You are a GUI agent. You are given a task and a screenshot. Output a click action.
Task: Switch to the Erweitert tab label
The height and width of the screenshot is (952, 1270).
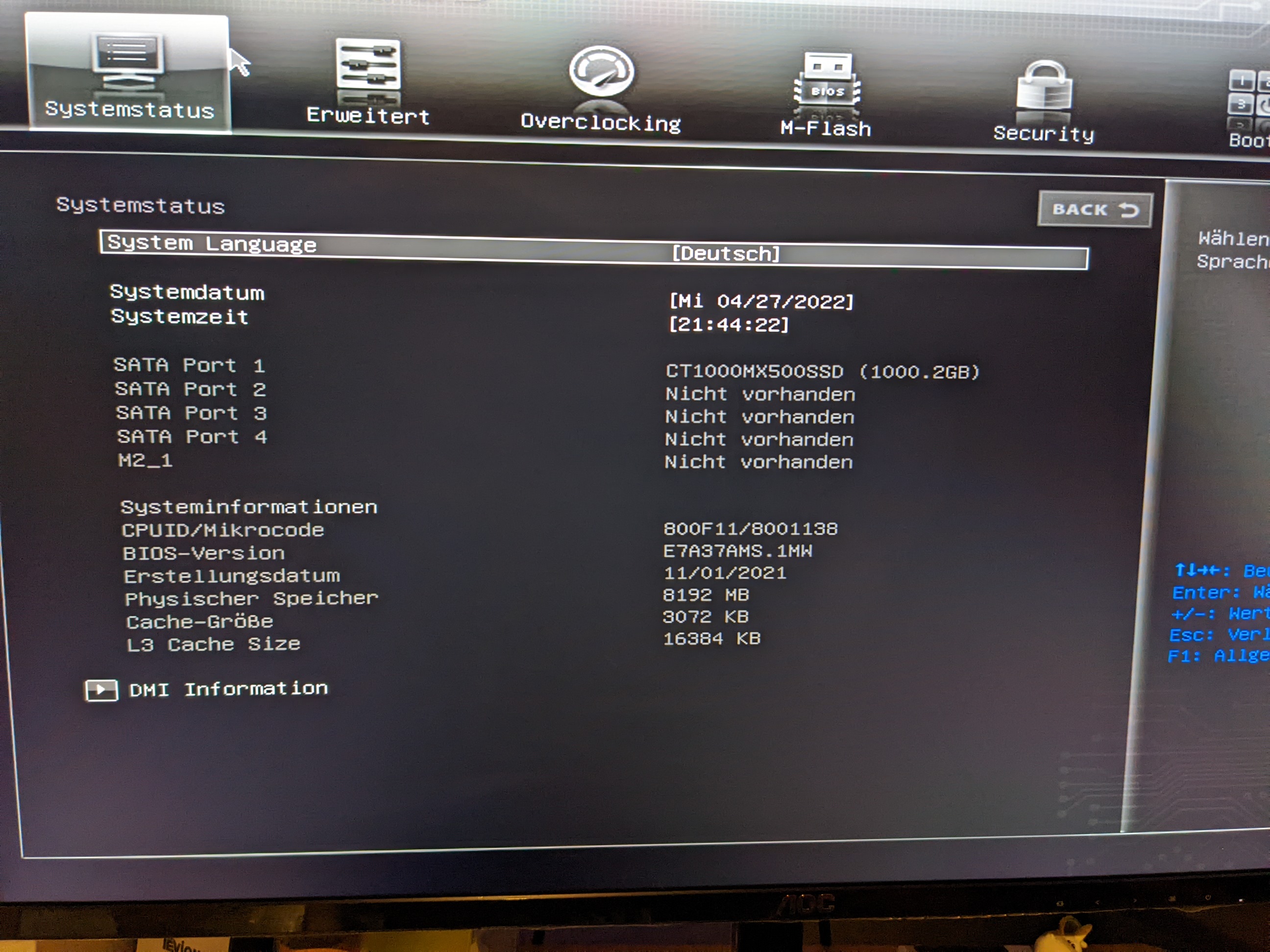368,116
